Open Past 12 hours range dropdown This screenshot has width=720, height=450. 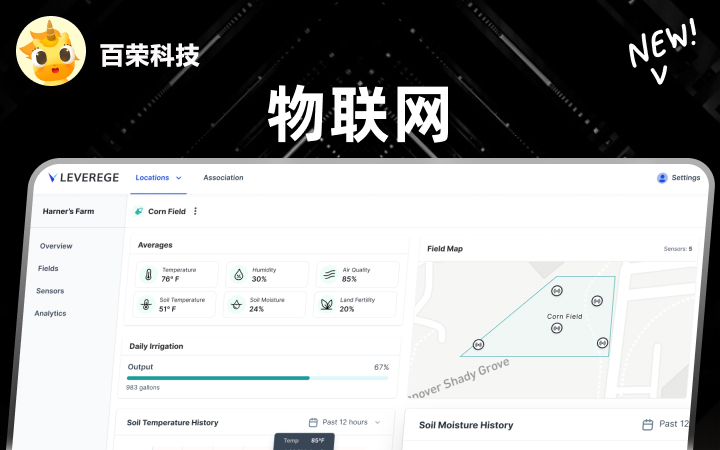345,422
